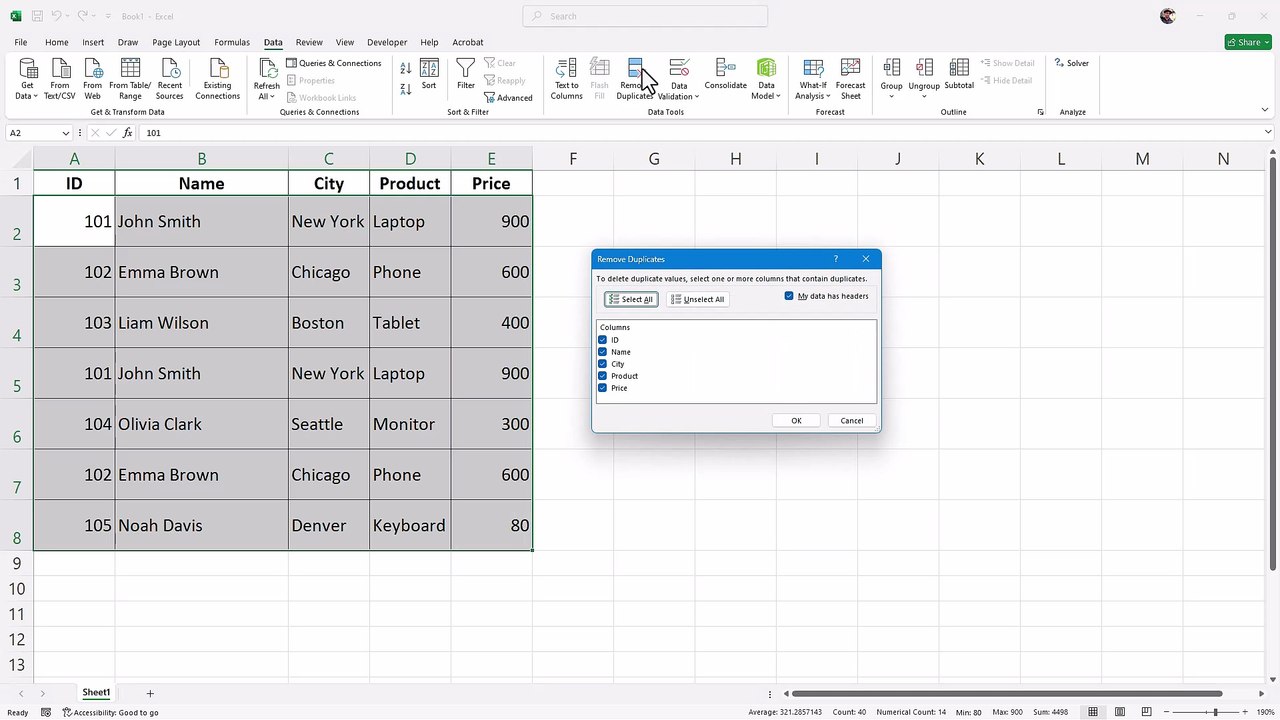Open the Data Validation tool
The height and width of the screenshot is (720, 1280).
(679, 78)
